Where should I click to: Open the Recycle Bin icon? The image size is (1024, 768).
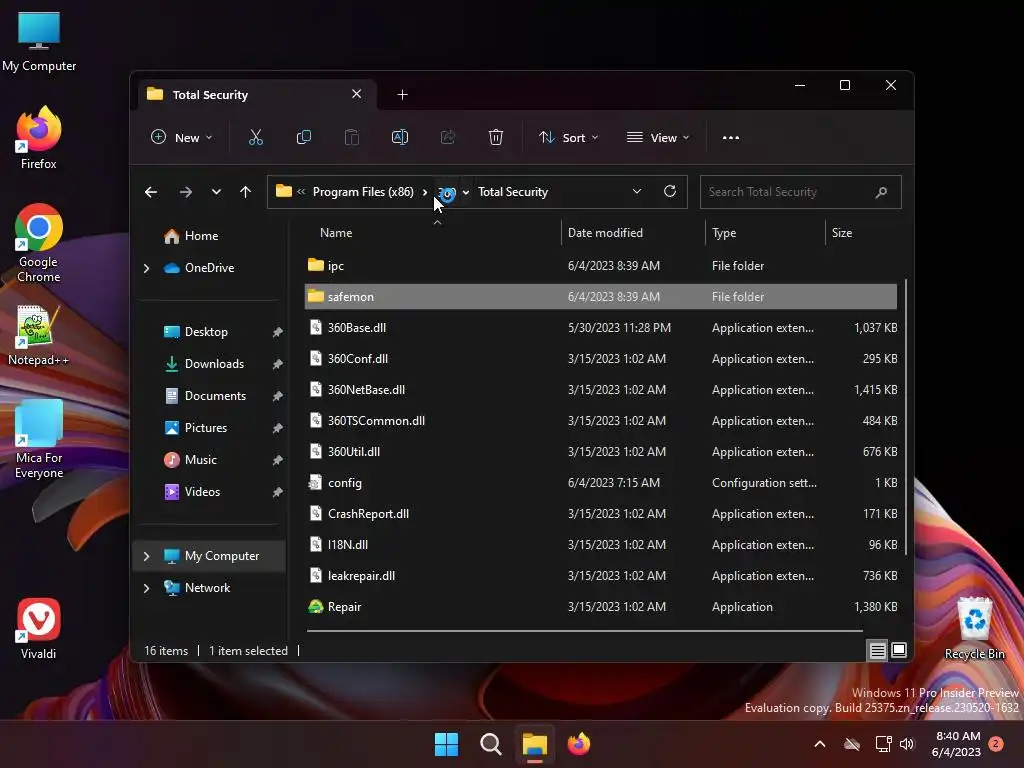pyautogui.click(x=974, y=628)
